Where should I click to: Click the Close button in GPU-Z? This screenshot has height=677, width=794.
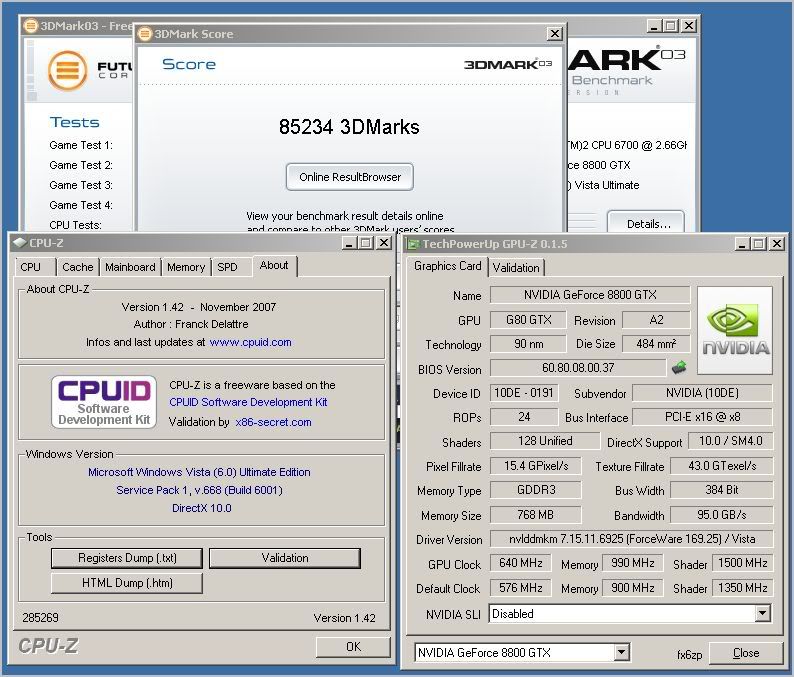point(745,653)
